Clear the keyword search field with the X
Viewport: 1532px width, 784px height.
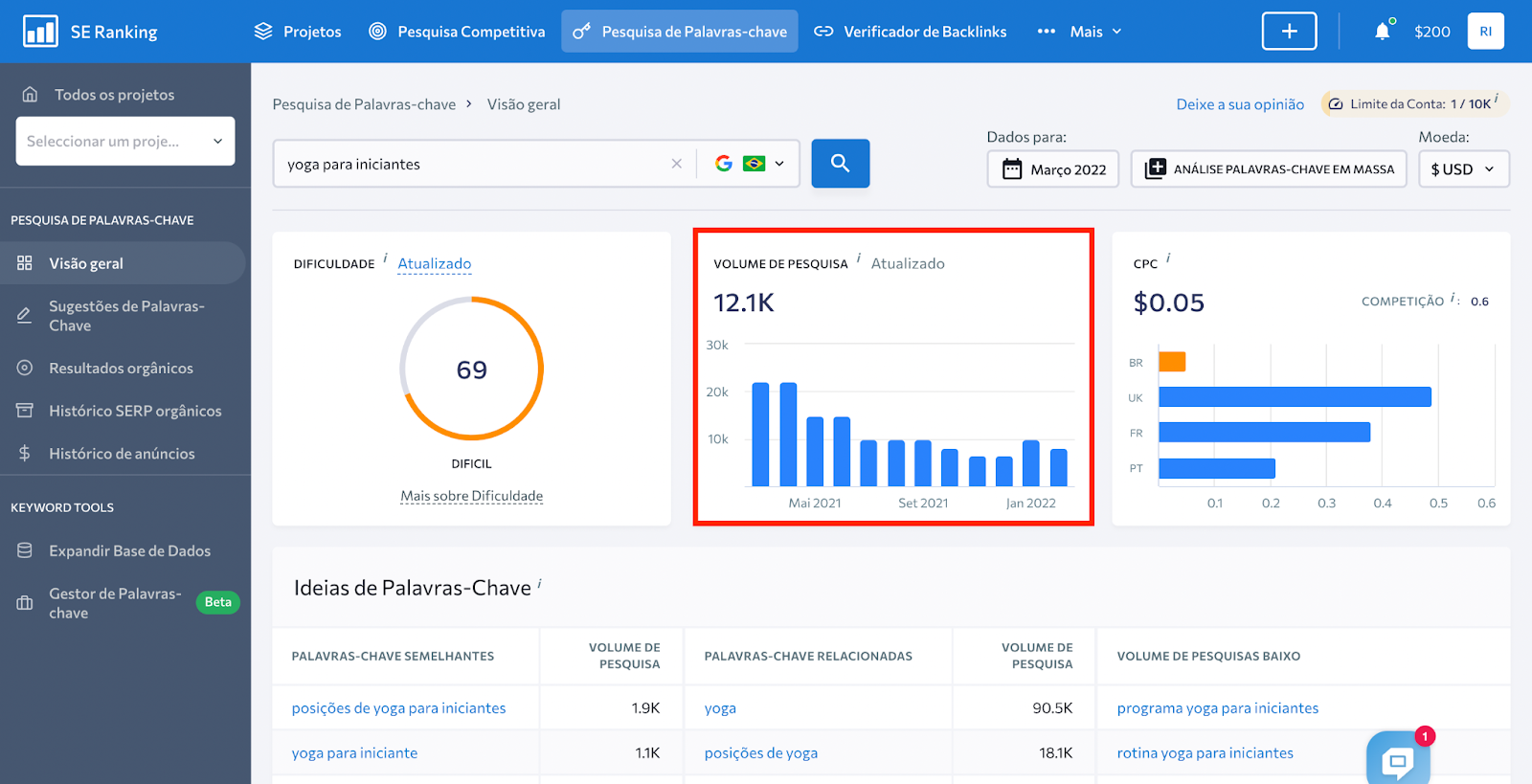click(677, 164)
